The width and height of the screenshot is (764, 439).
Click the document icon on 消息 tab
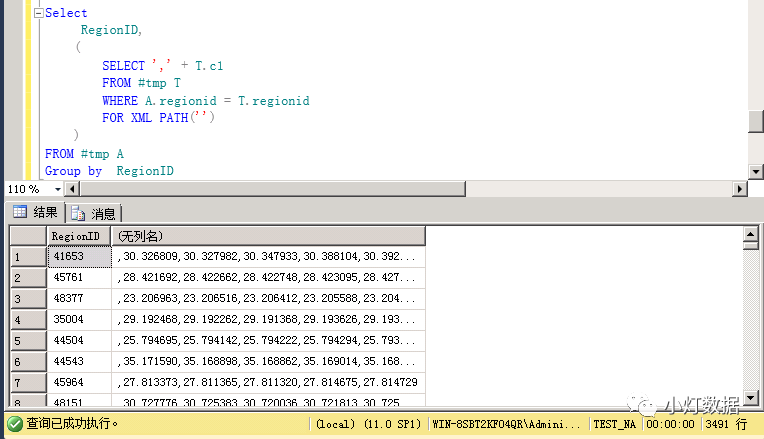tap(78, 213)
